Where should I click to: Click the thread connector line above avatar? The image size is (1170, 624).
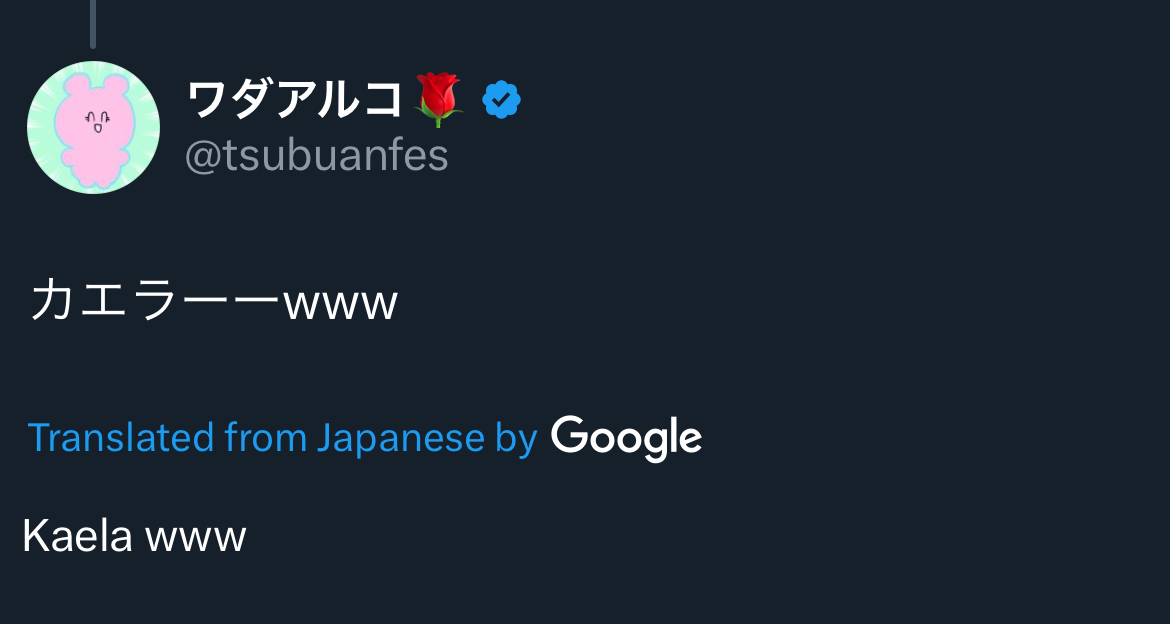(x=93, y=23)
